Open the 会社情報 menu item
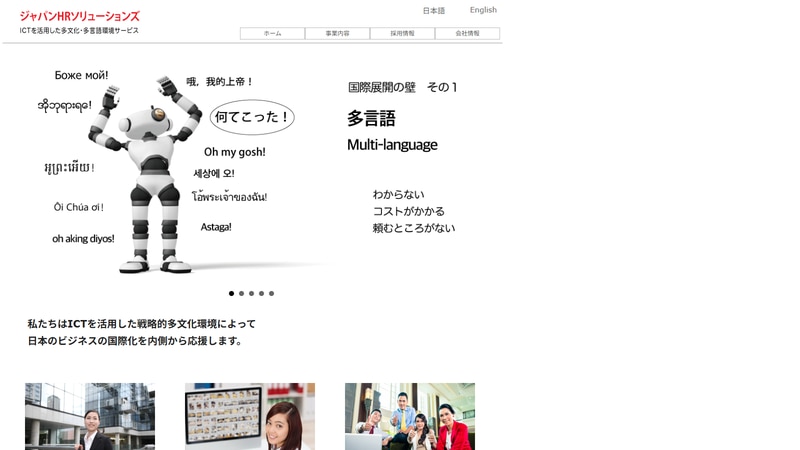 point(467,33)
